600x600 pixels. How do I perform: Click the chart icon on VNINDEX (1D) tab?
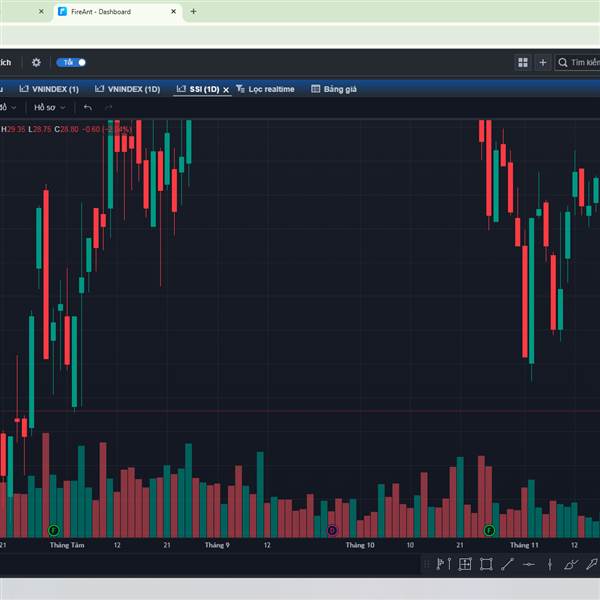pyautogui.click(x=99, y=89)
